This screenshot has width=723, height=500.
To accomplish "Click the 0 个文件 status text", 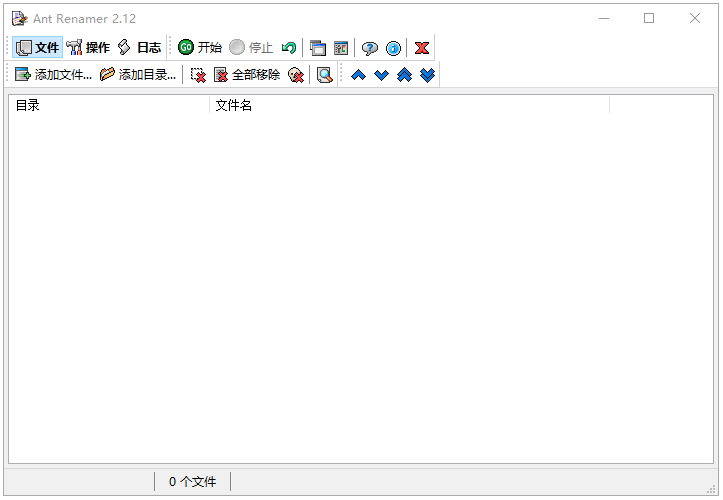I will coord(192,482).
